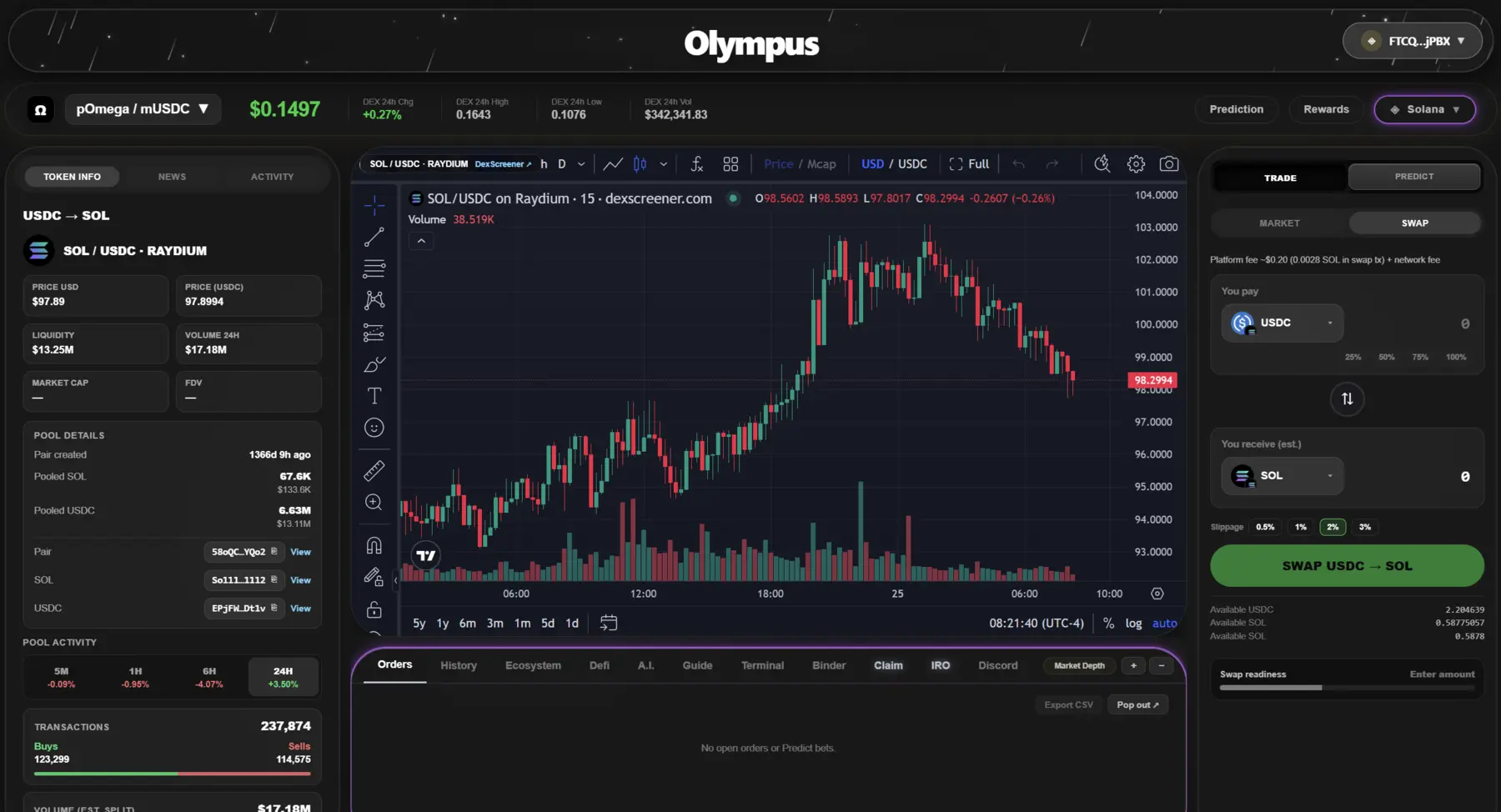
Task: Open the chart layout grid selector
Action: coord(730,164)
